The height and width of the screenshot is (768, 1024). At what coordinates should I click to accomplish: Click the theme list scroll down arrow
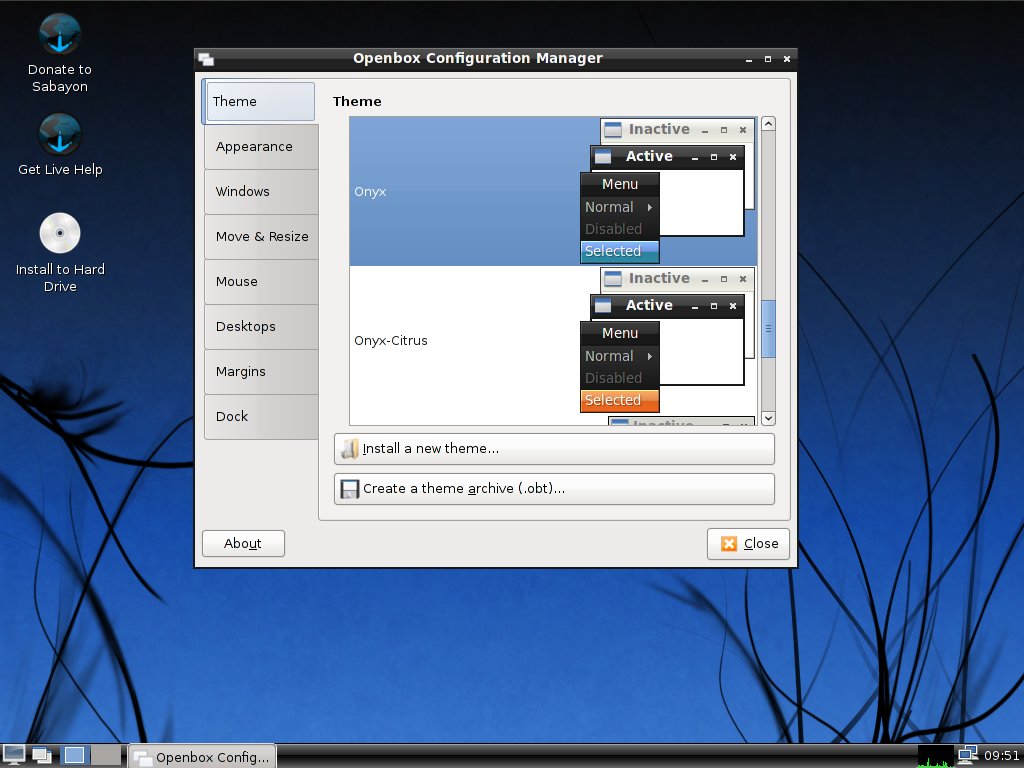(769, 418)
